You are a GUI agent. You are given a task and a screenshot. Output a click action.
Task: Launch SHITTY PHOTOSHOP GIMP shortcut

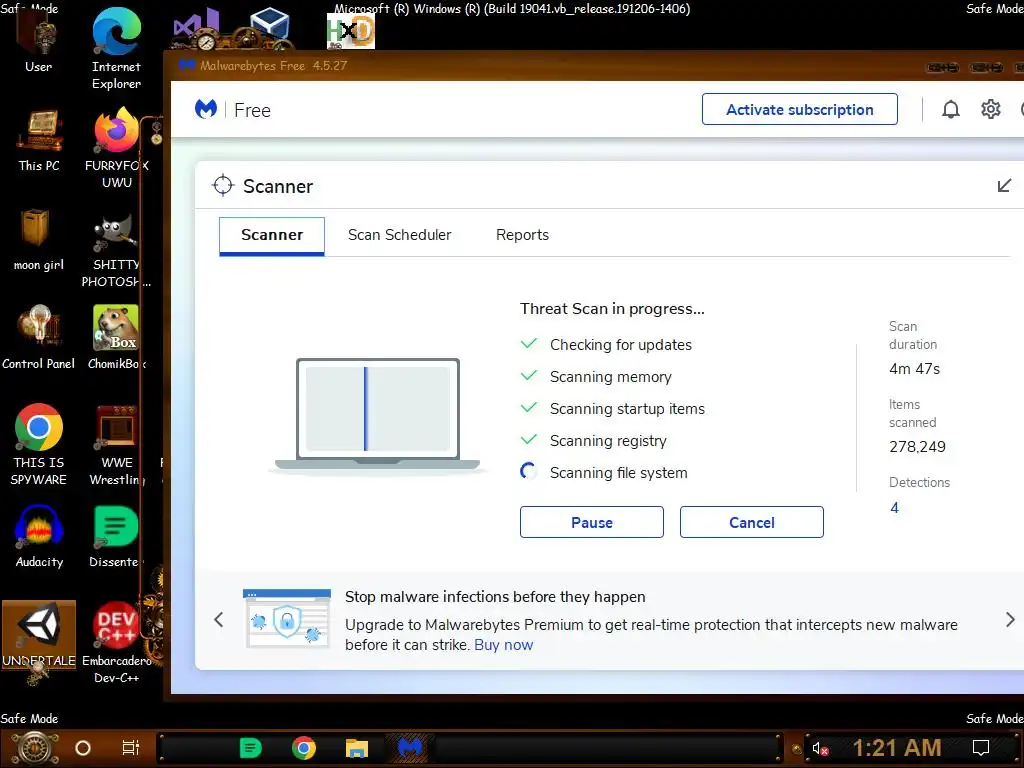point(116,251)
